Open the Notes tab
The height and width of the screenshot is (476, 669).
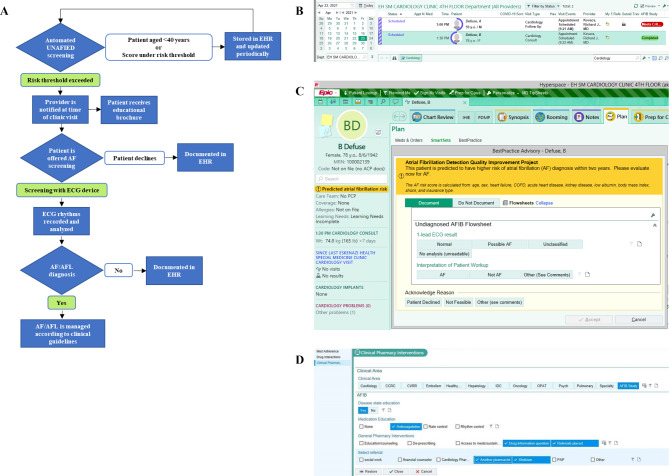(587, 117)
